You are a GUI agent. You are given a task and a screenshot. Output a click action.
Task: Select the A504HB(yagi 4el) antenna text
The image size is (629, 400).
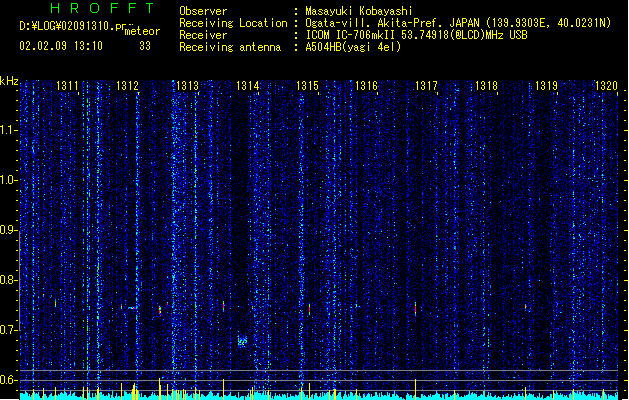point(353,47)
